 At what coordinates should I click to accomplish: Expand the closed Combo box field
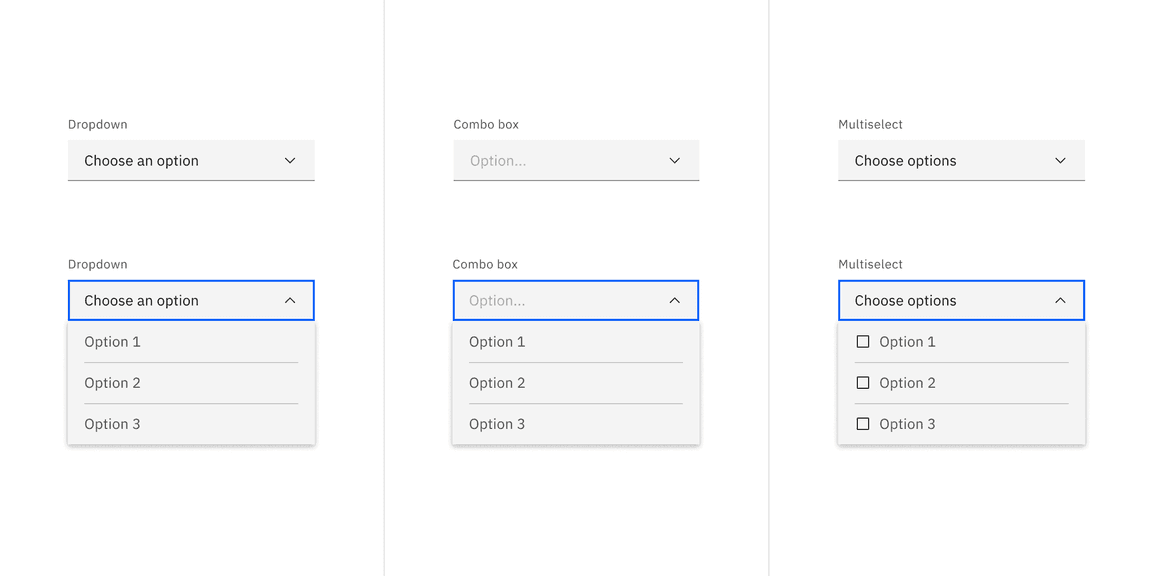575,160
